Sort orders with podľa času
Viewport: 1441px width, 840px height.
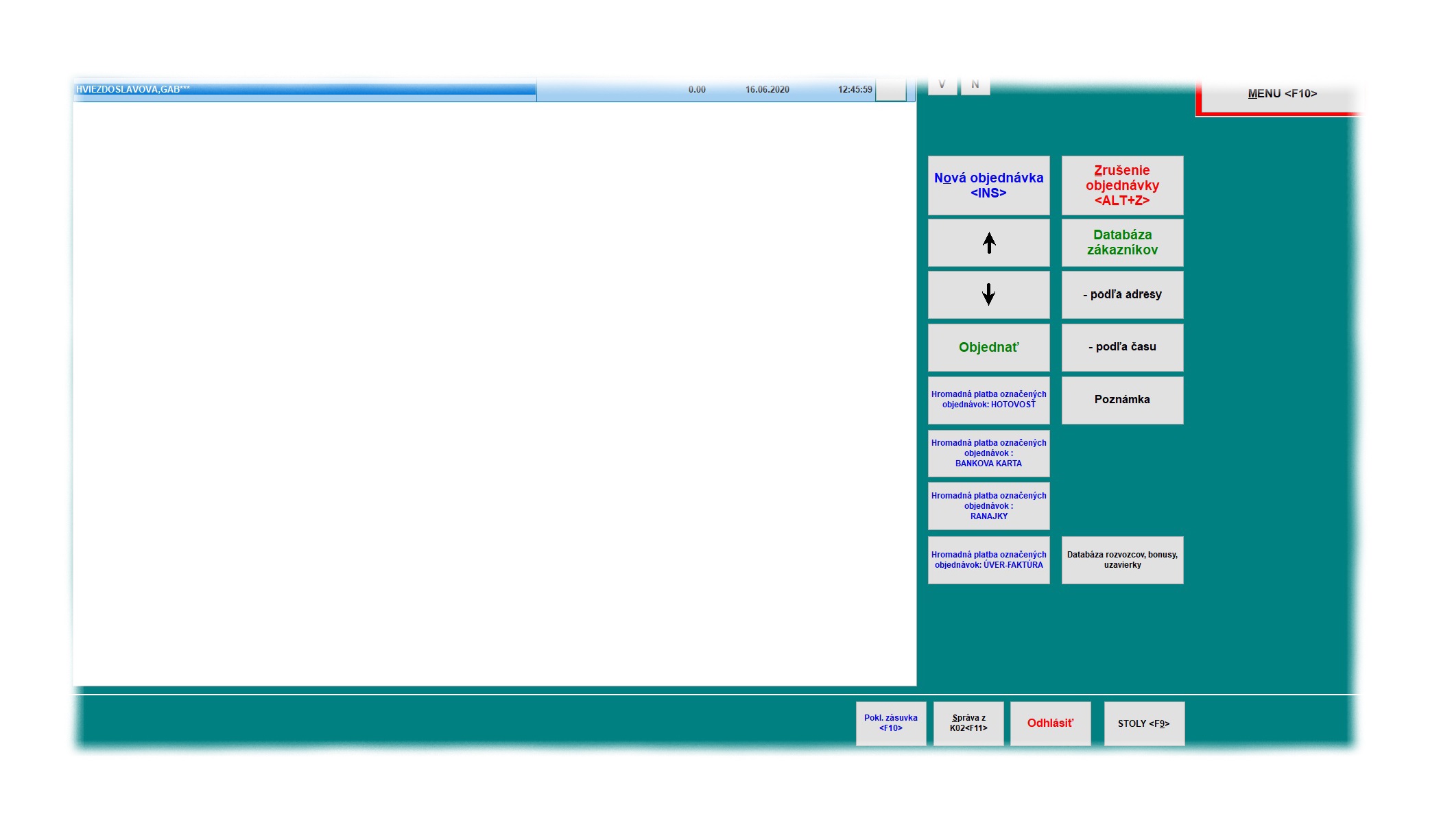point(1122,348)
